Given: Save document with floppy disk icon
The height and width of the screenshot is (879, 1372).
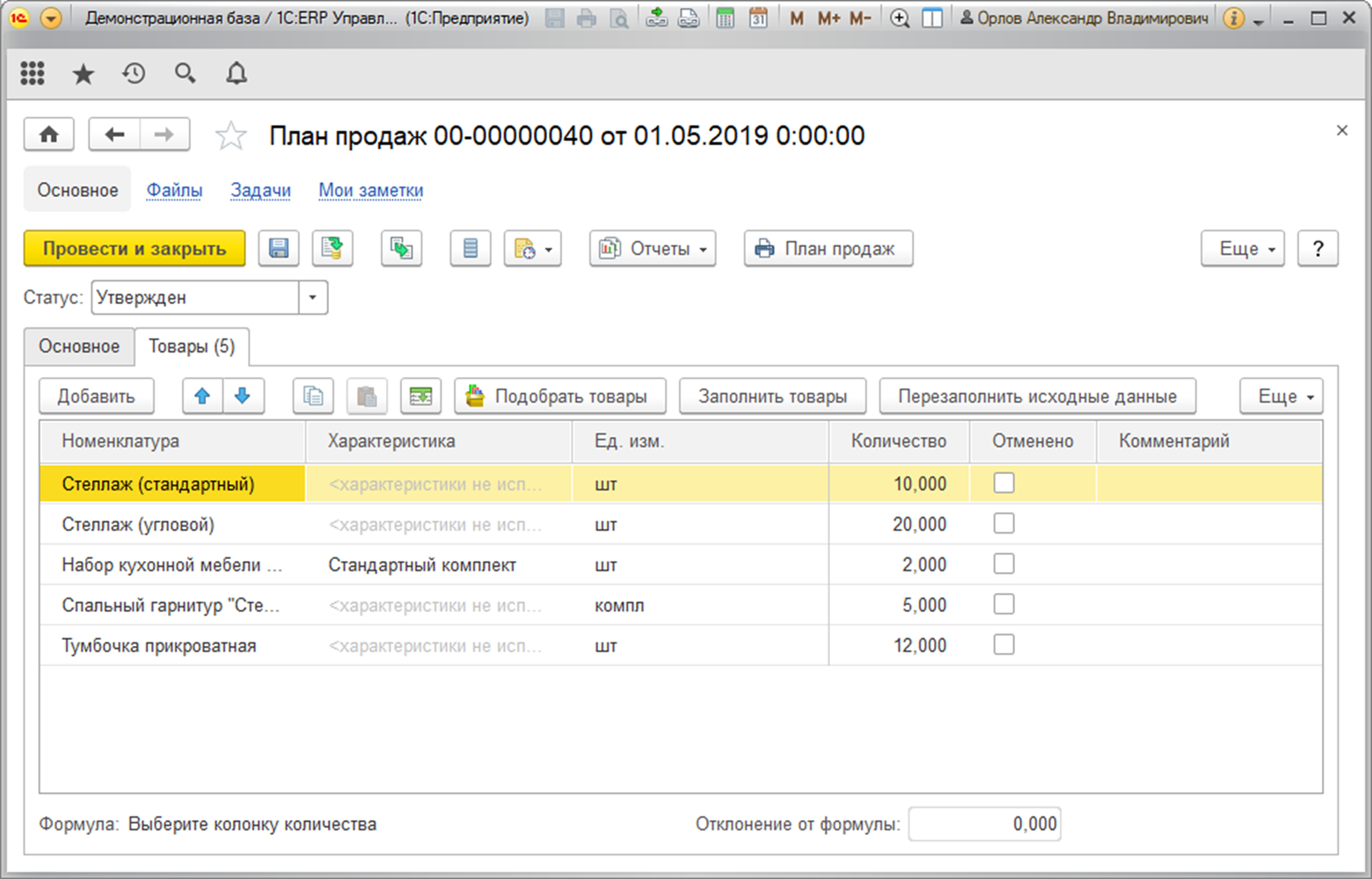Looking at the screenshot, I should tap(279, 249).
